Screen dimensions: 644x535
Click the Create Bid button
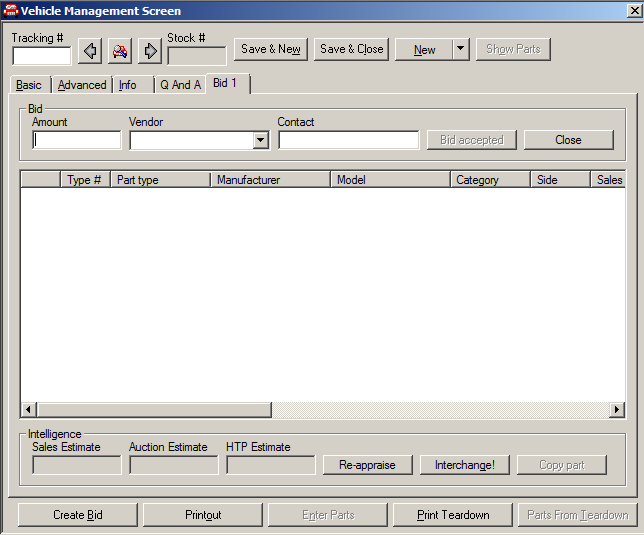pos(78,515)
